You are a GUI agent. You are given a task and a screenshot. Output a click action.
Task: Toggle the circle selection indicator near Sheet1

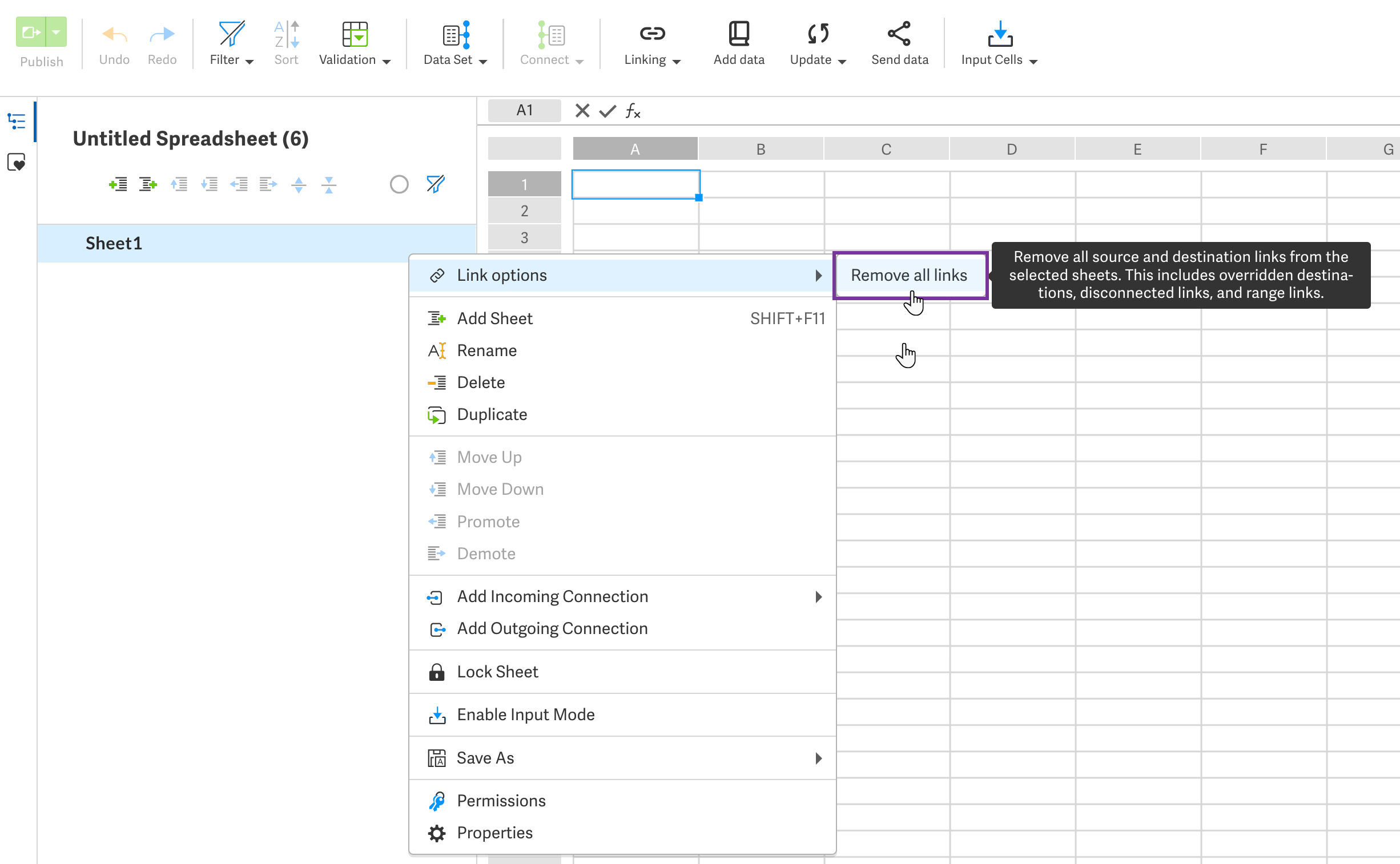pos(399,184)
